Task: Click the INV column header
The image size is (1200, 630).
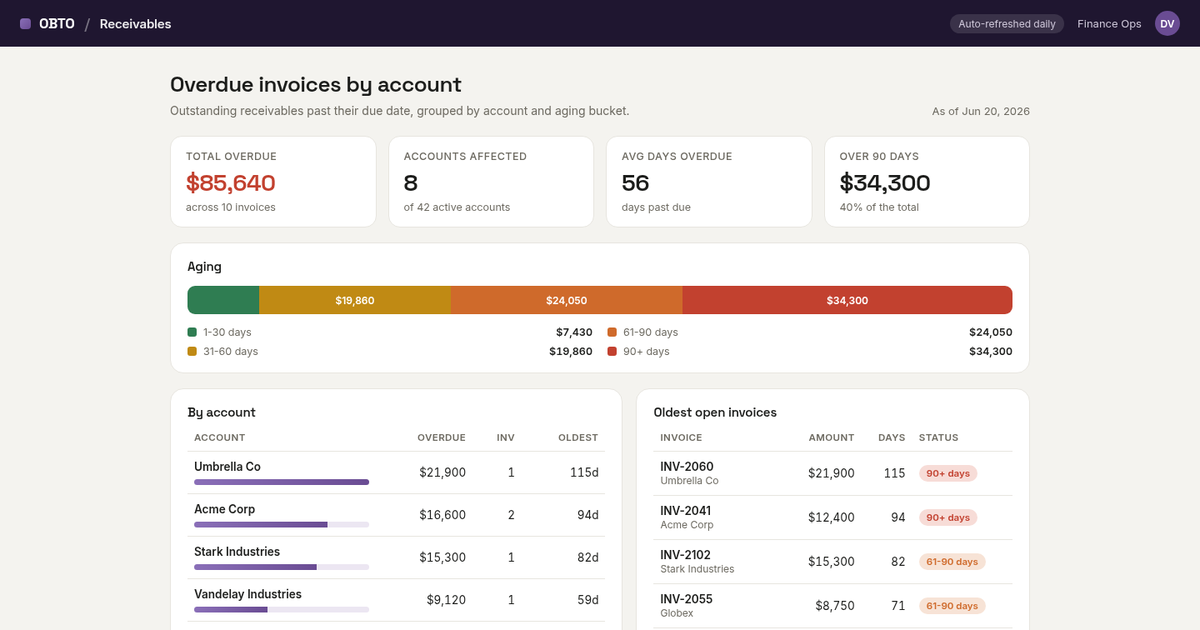Action: click(506, 438)
